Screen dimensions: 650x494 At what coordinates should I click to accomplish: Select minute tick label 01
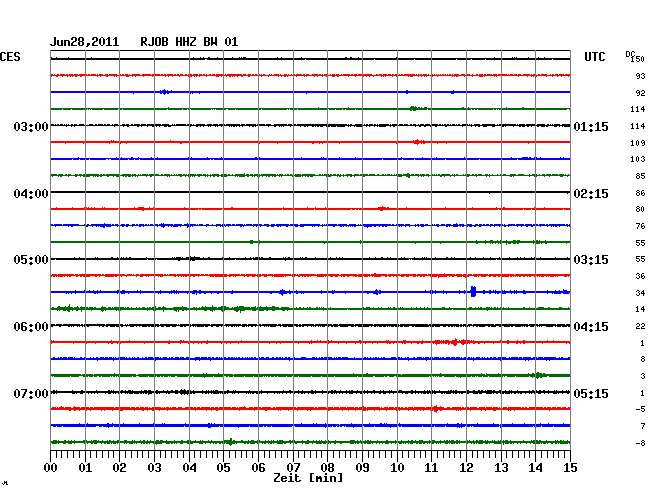pos(85,468)
